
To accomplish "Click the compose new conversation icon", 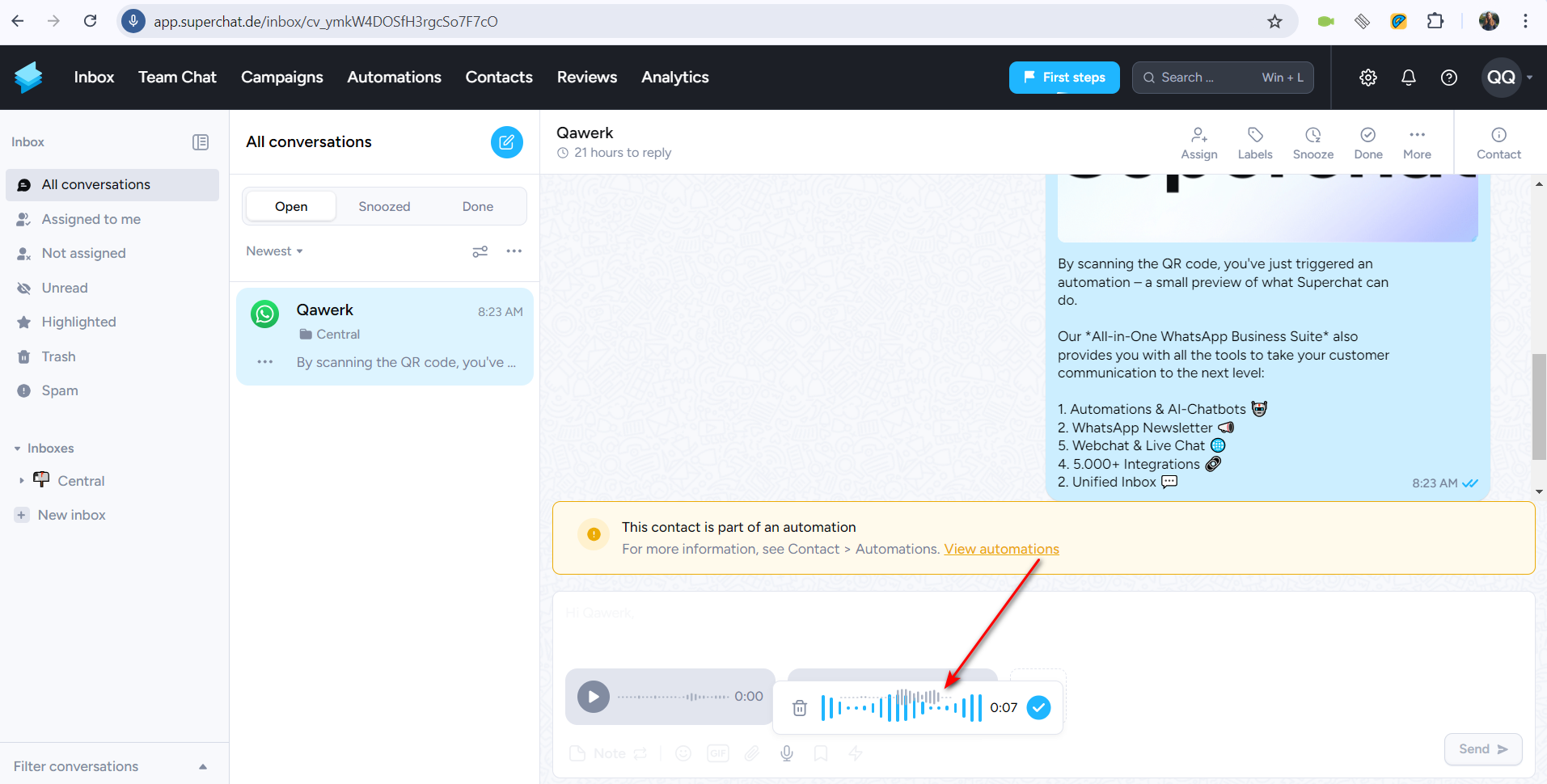I will tap(506, 142).
